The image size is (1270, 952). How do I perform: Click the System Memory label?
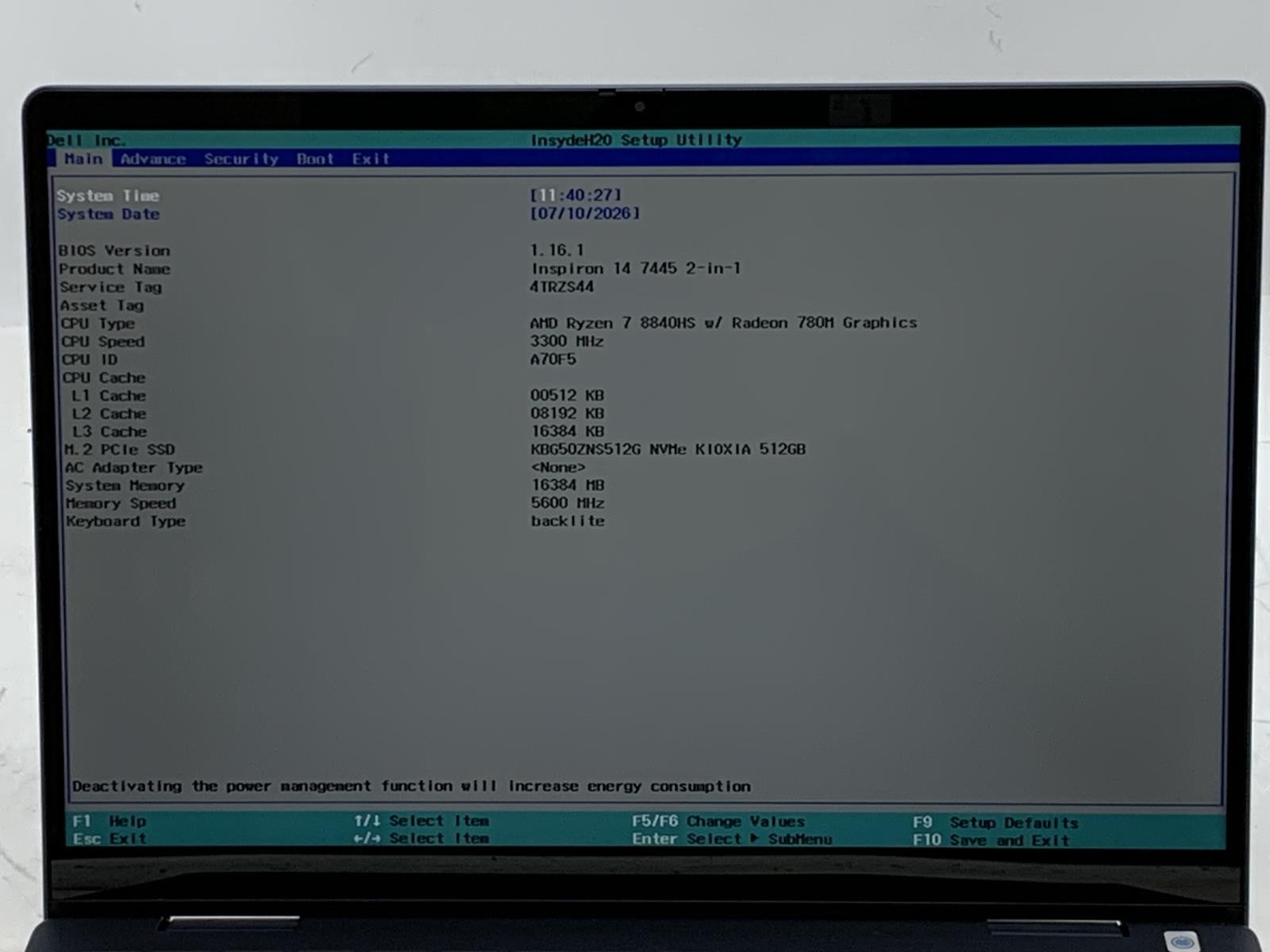(x=125, y=486)
